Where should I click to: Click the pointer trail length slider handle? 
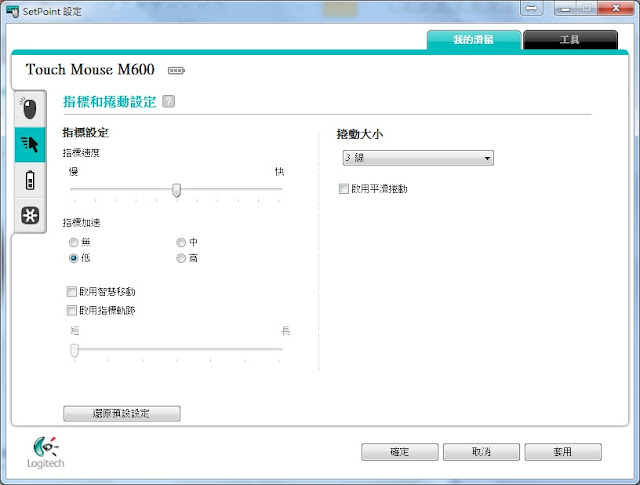[x=74, y=350]
